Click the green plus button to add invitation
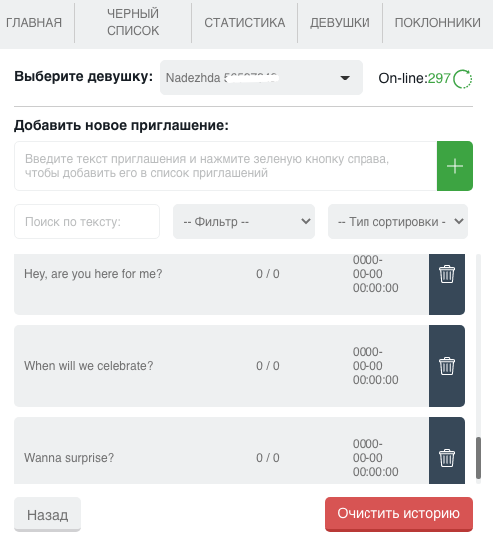 point(455,166)
